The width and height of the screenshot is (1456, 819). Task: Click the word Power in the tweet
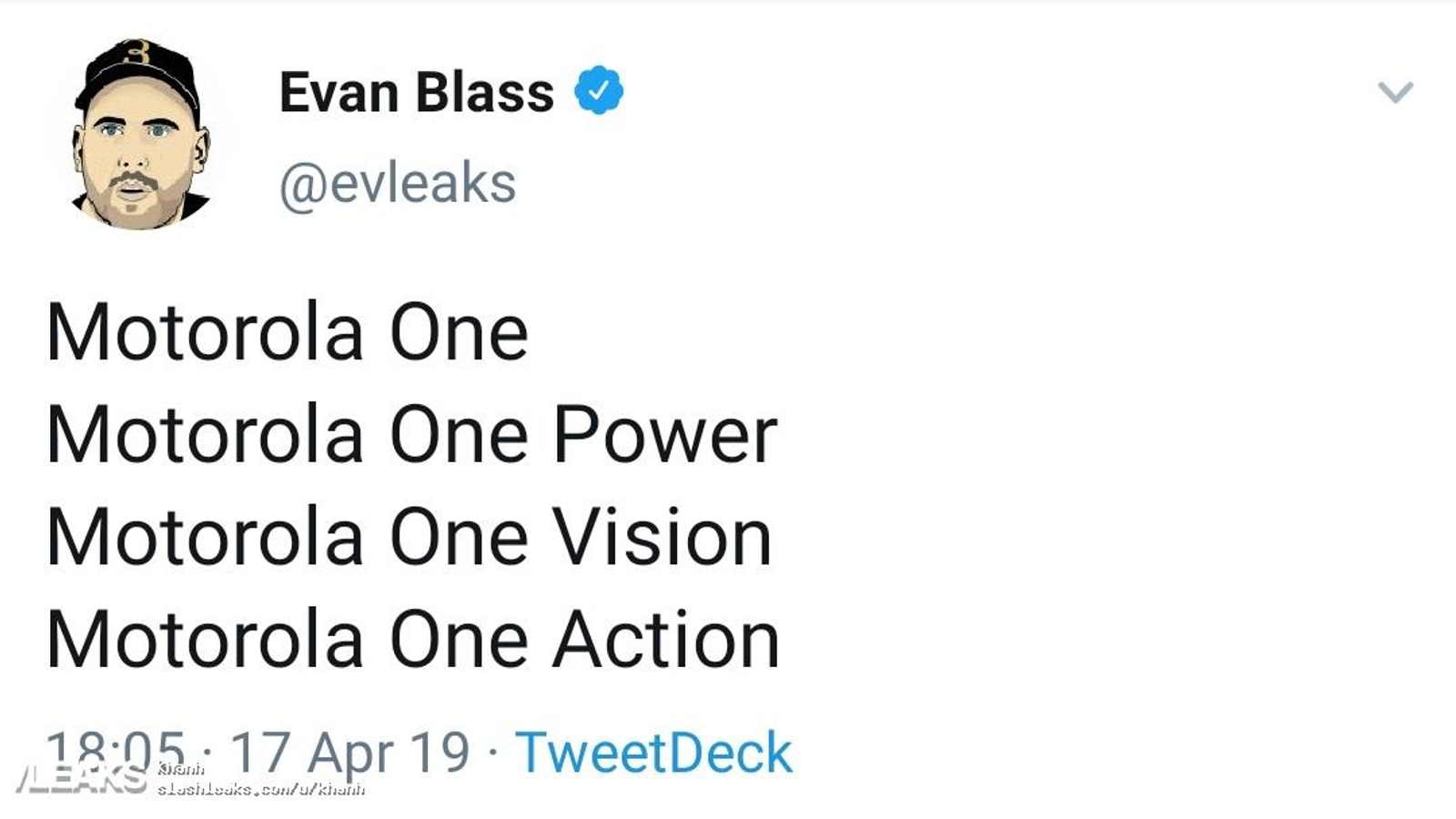[x=665, y=435]
